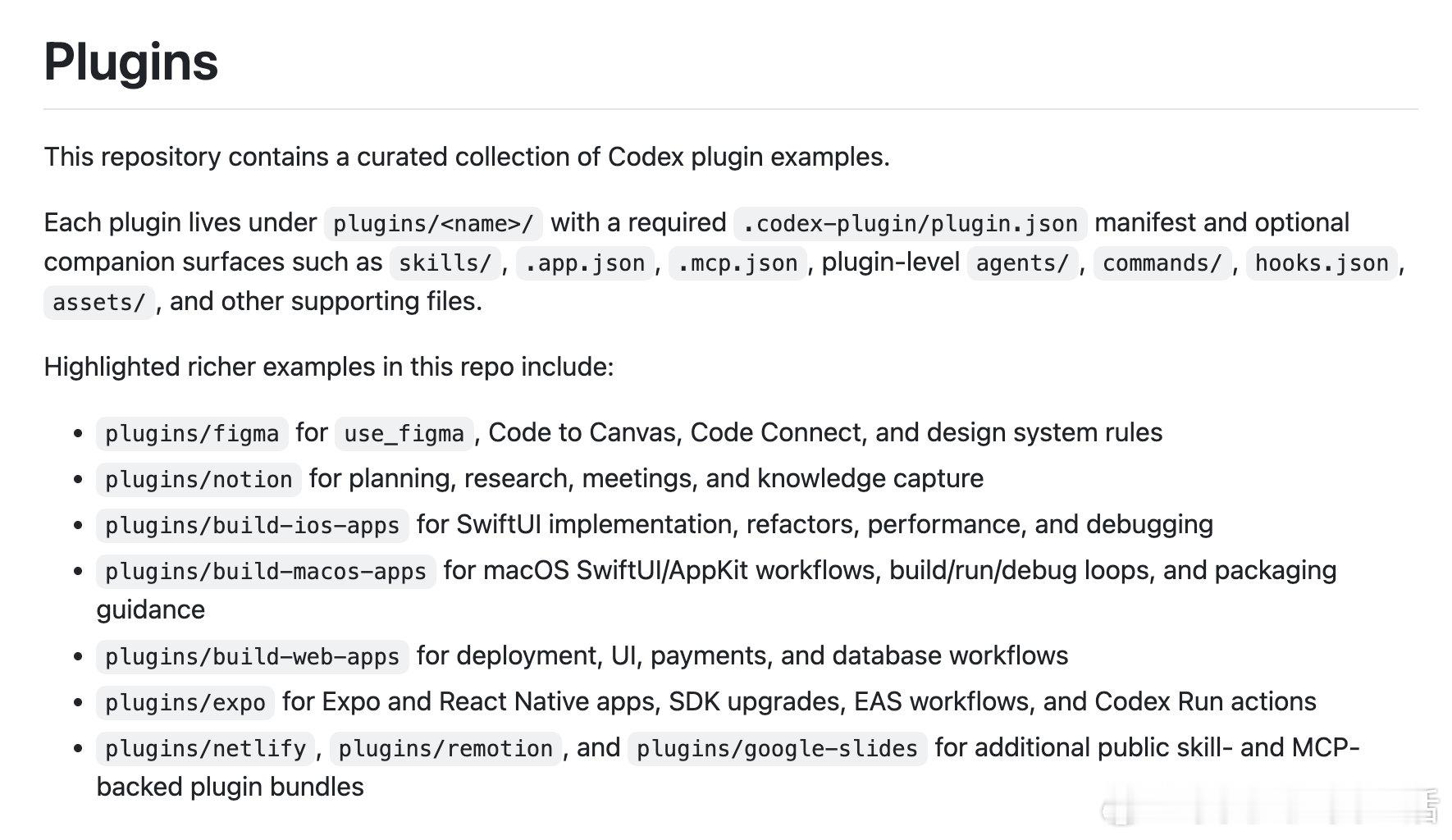Viewport: 1452px width, 840px height.
Task: Click the plugins/netlify code label
Action: [205, 748]
